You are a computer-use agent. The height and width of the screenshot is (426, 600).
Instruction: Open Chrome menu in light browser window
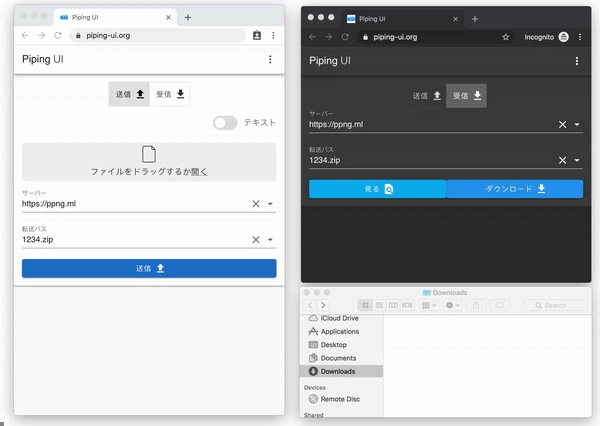coord(273,36)
